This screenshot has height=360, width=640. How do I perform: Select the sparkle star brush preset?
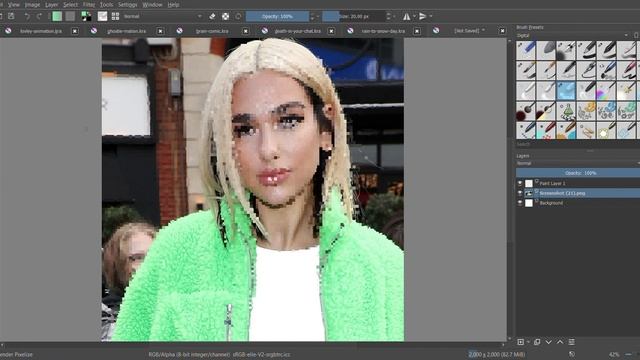point(626,91)
